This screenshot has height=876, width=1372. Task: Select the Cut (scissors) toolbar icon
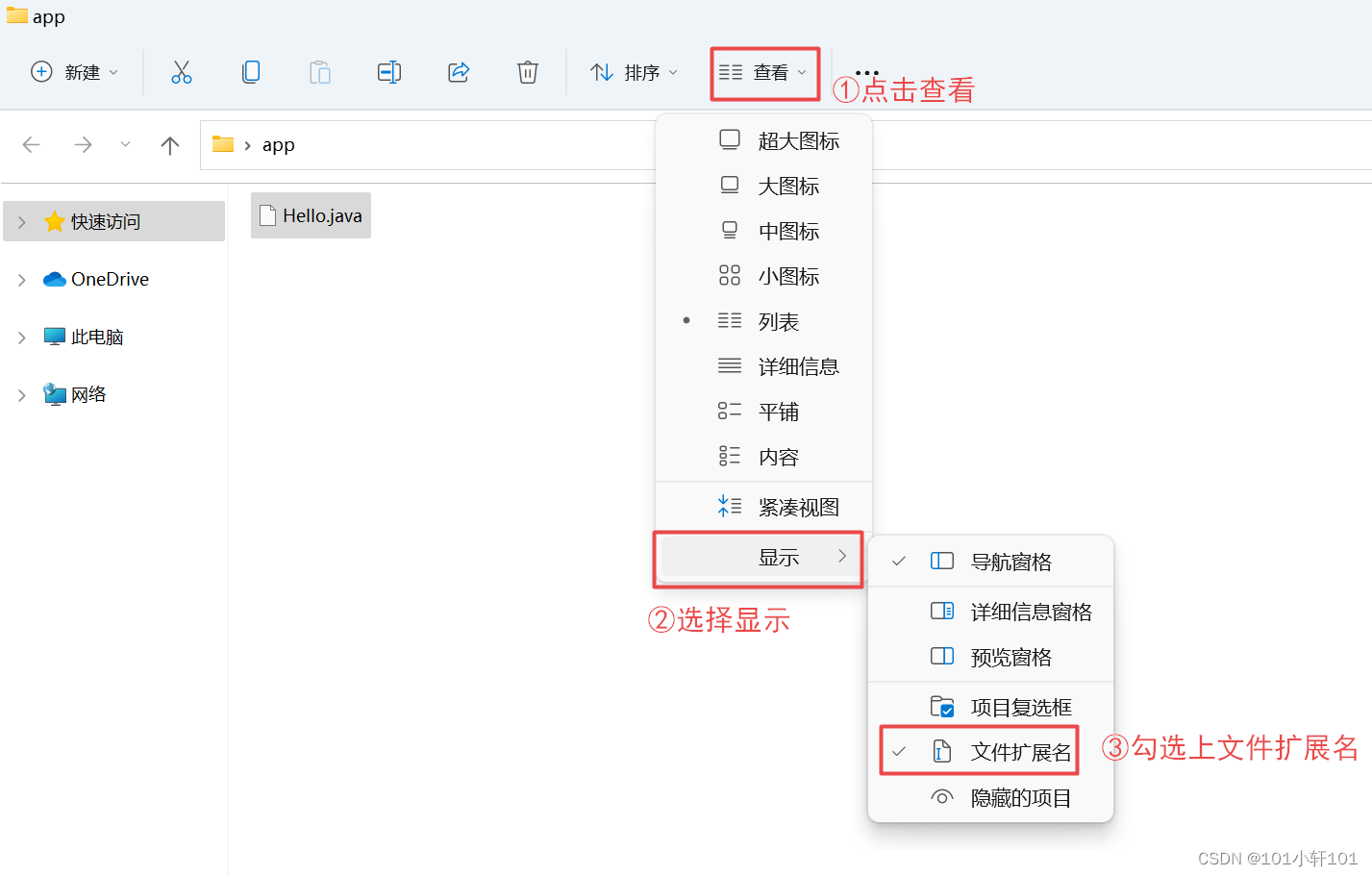(x=182, y=71)
